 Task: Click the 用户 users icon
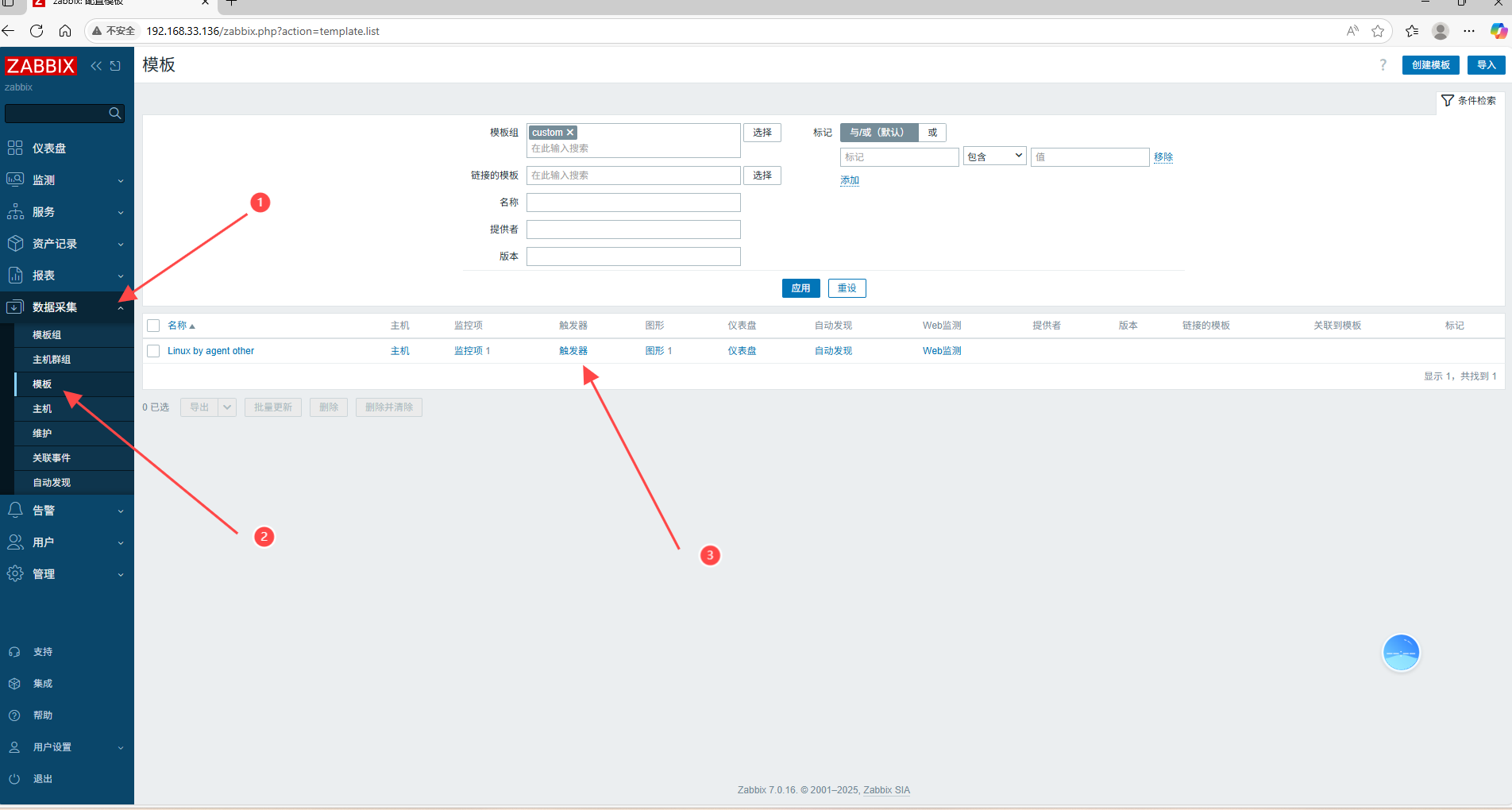point(15,542)
